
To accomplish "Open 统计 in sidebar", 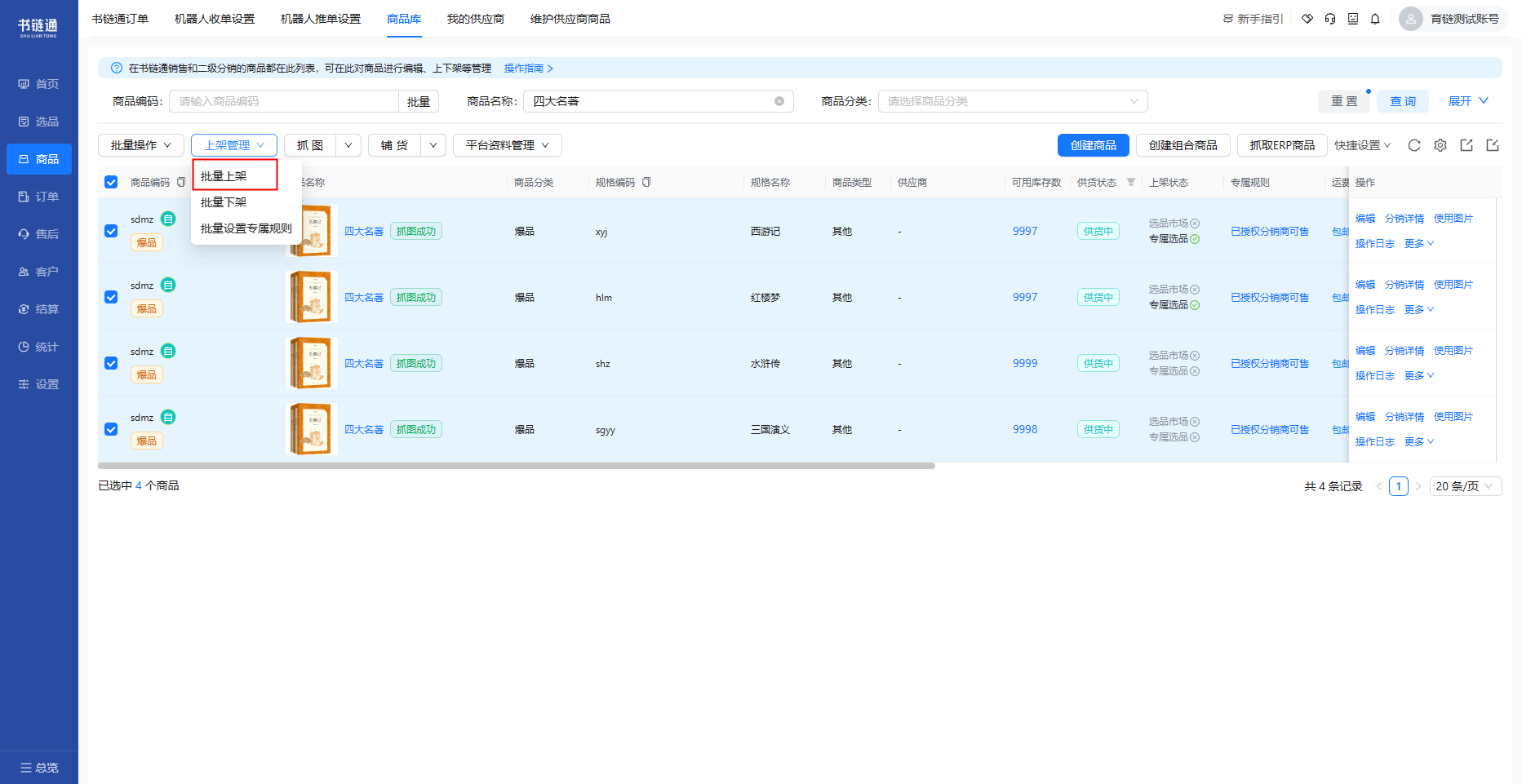I will (39, 347).
